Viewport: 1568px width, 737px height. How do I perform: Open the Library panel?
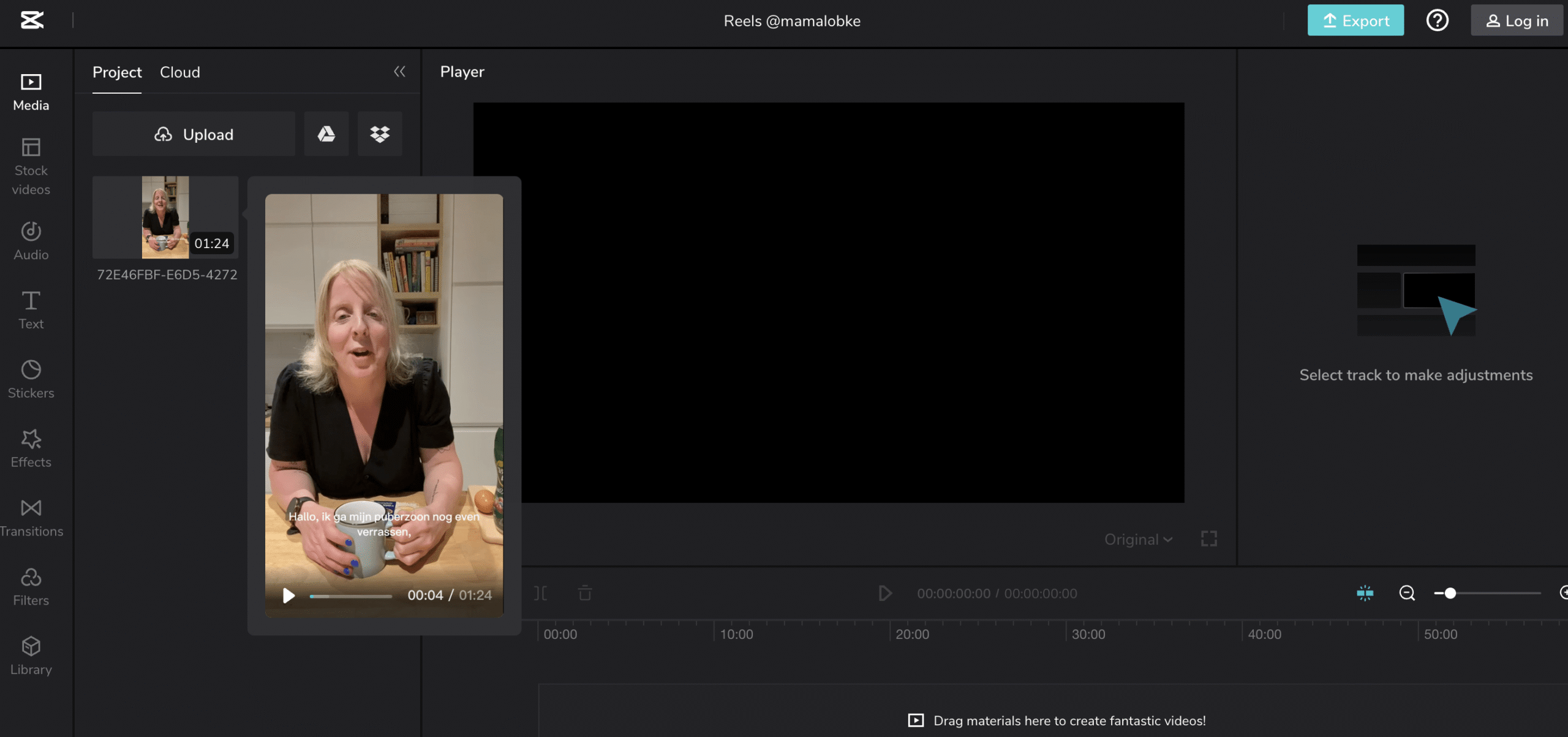[31, 656]
